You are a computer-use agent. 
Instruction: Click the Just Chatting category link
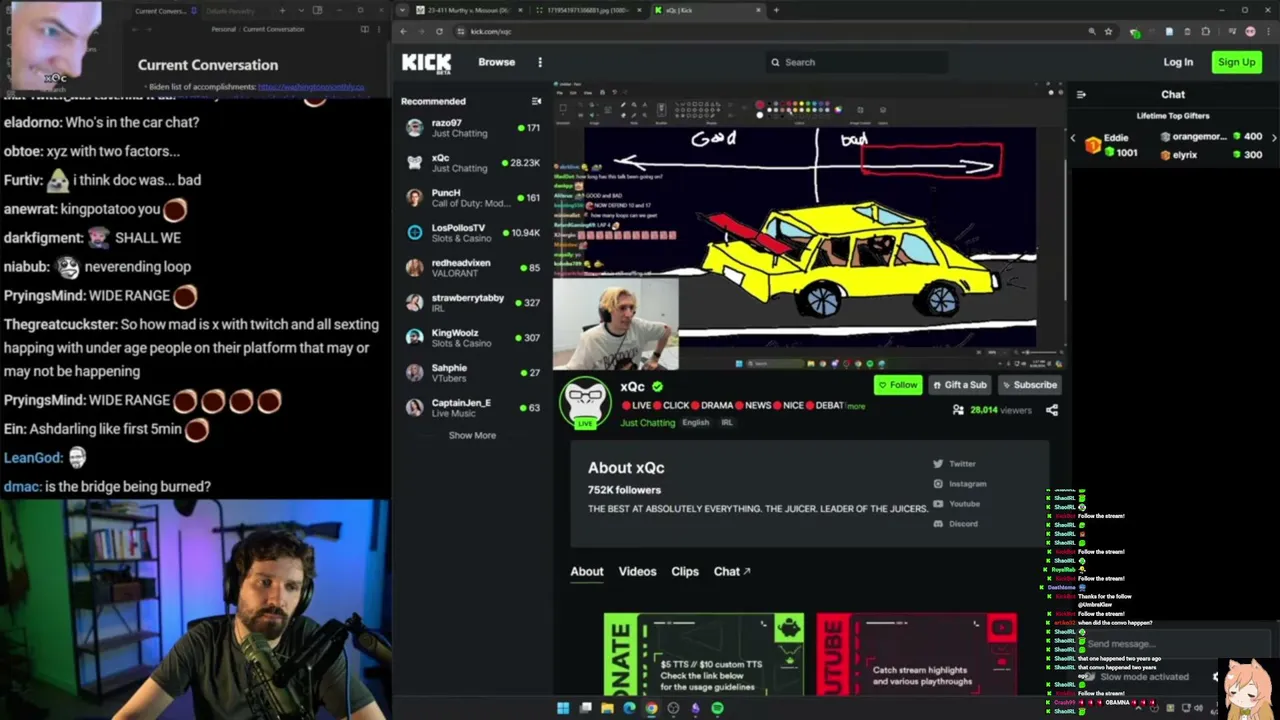point(648,423)
